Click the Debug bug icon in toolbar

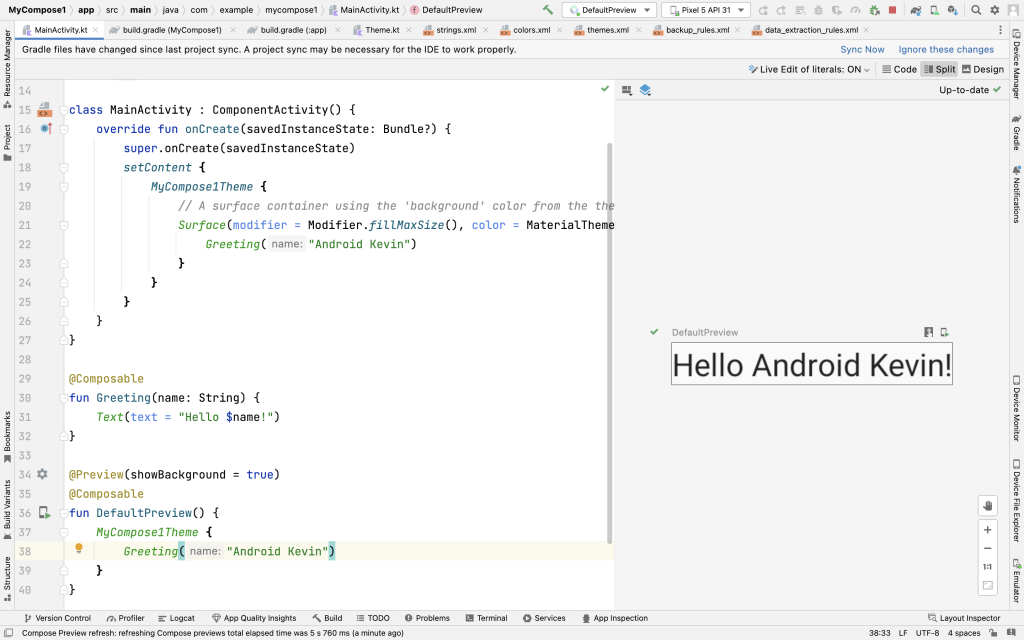point(818,10)
